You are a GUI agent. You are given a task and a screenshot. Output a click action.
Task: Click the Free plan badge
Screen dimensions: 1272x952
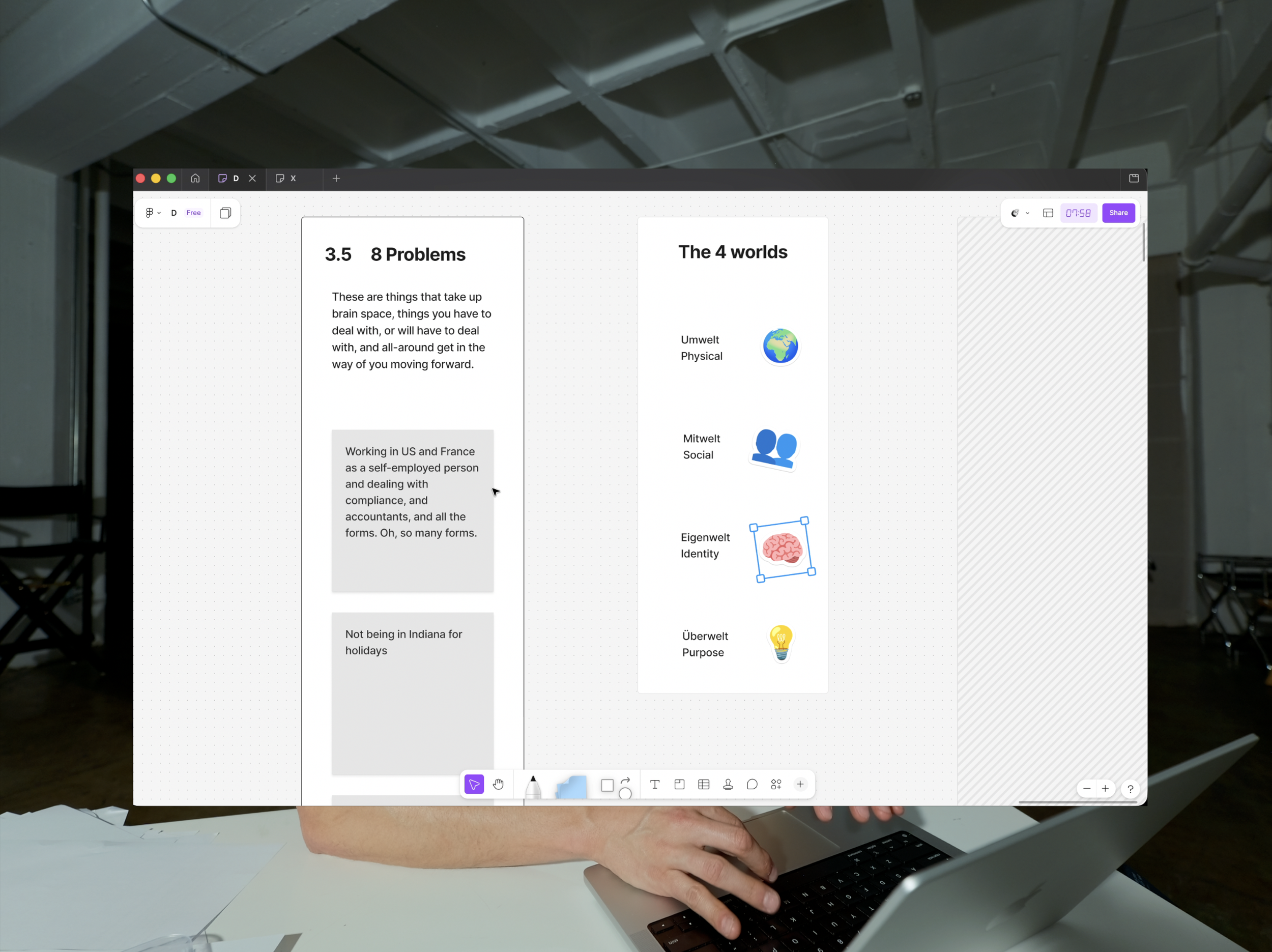pos(194,213)
